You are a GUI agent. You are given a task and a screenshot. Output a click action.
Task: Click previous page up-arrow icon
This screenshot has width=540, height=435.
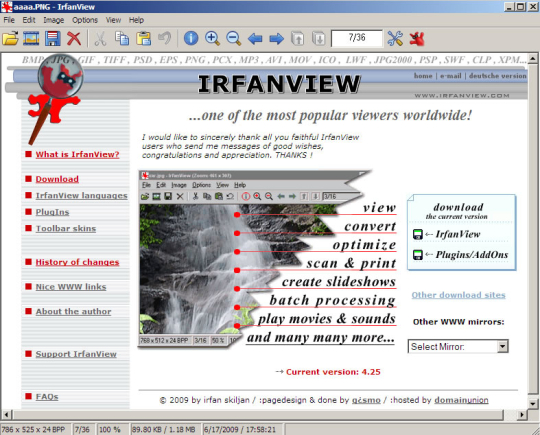pos(298,38)
